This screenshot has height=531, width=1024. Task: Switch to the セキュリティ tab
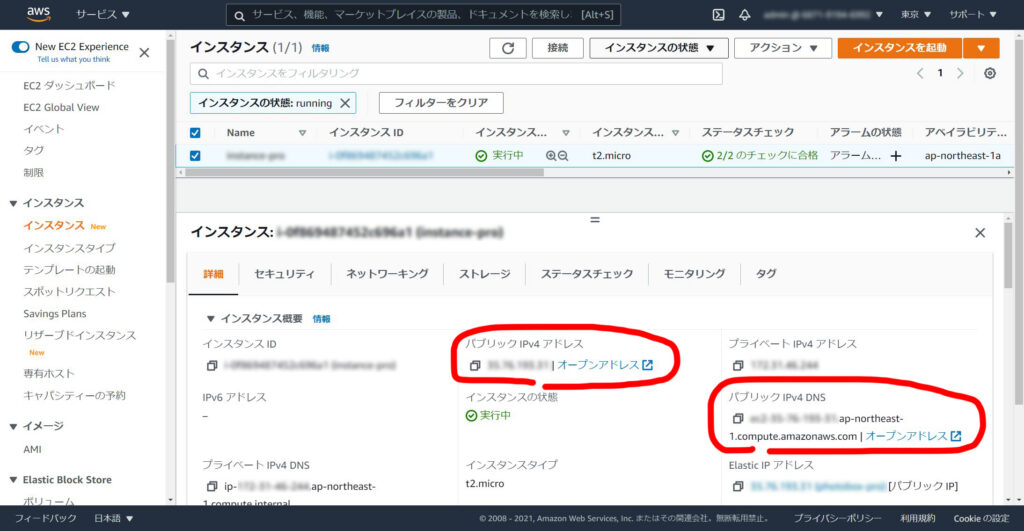pyautogui.click(x=284, y=274)
